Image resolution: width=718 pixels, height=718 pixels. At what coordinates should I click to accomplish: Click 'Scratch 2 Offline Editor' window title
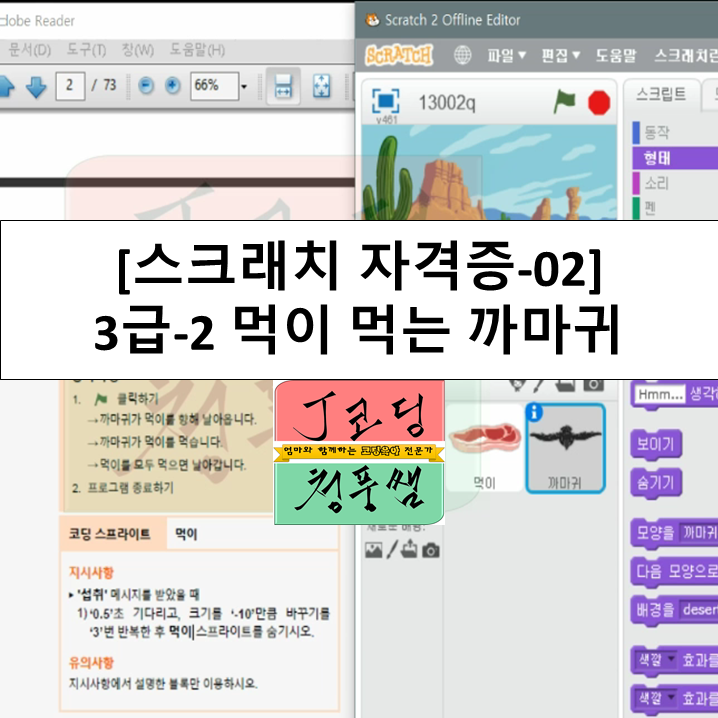click(x=452, y=20)
